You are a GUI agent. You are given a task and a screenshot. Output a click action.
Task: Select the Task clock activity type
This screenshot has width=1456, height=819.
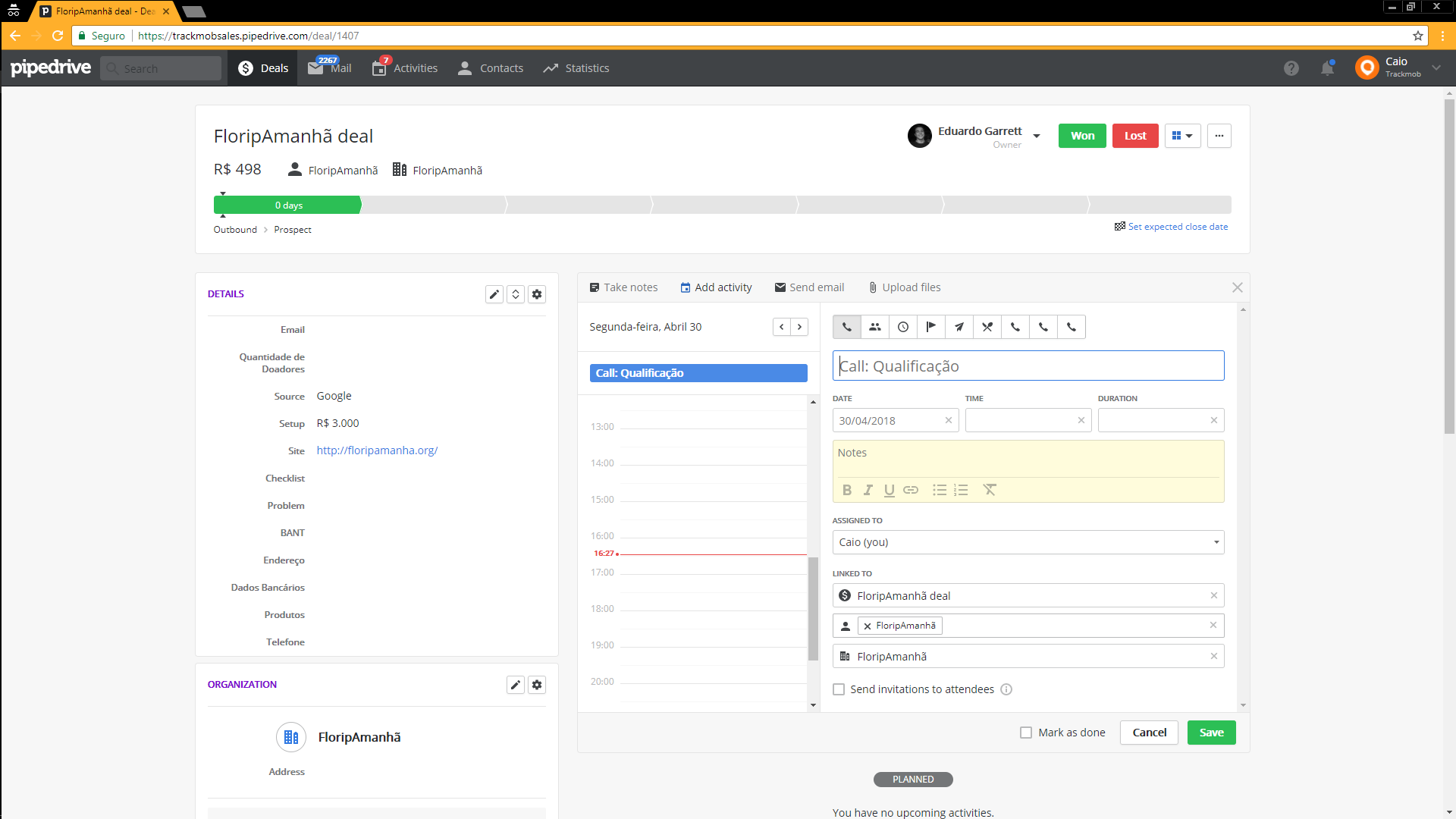tap(902, 327)
